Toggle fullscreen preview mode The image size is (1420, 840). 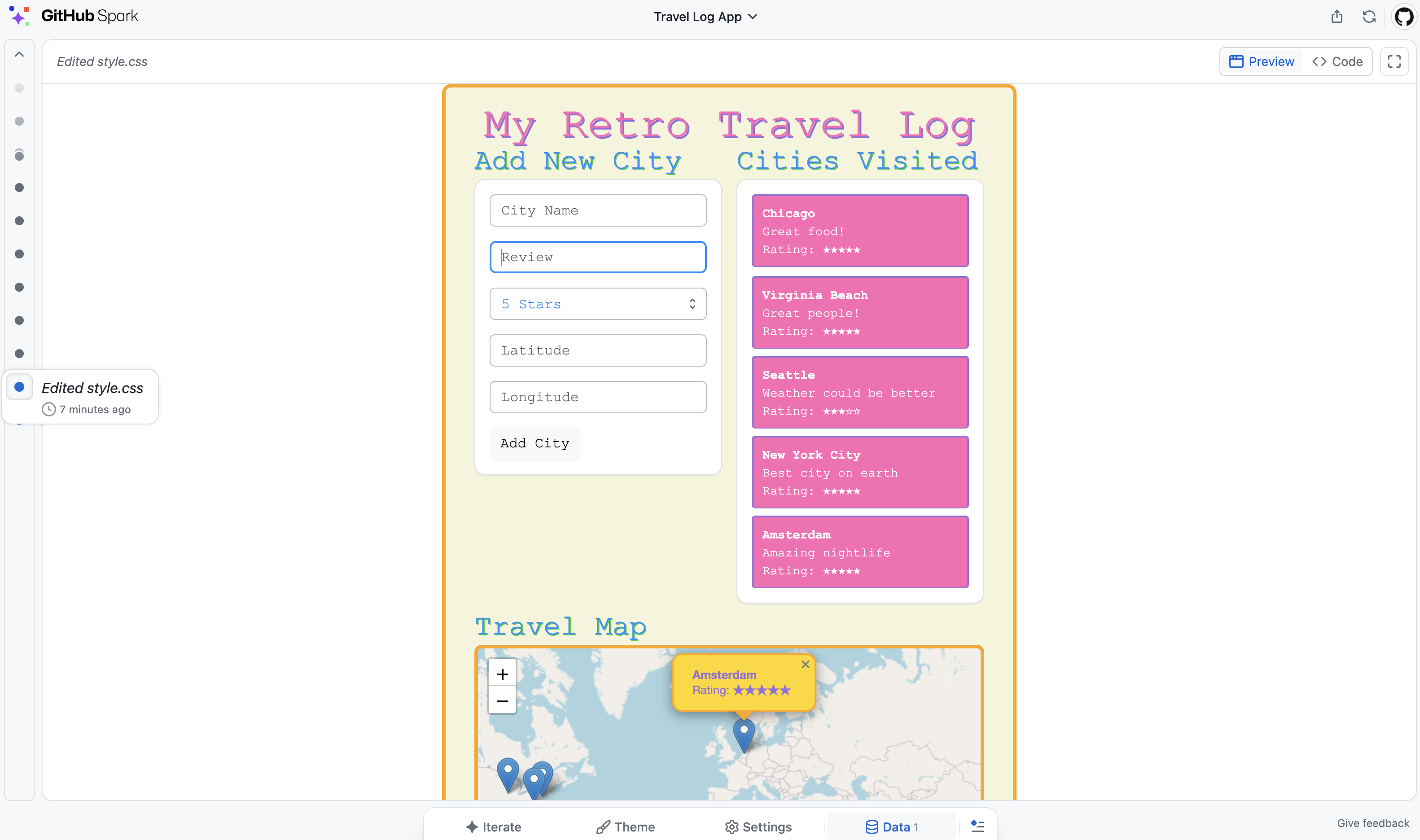[x=1394, y=61]
